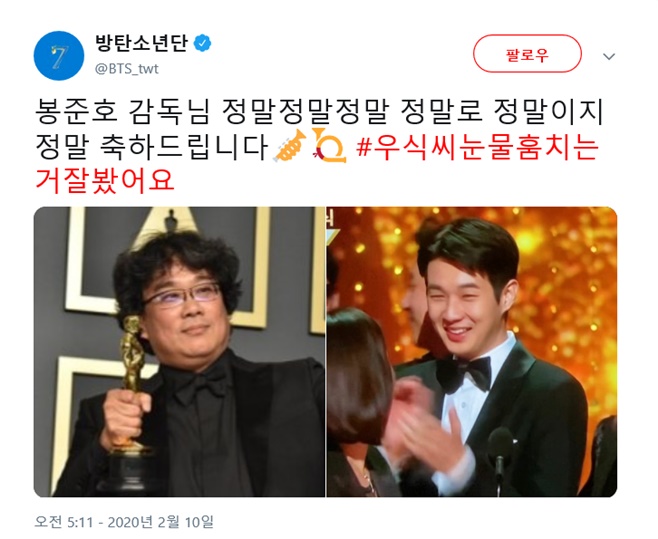The image size is (658, 539).
Task: Open right photo of smiling man in tuxedo
Action: click(472, 352)
